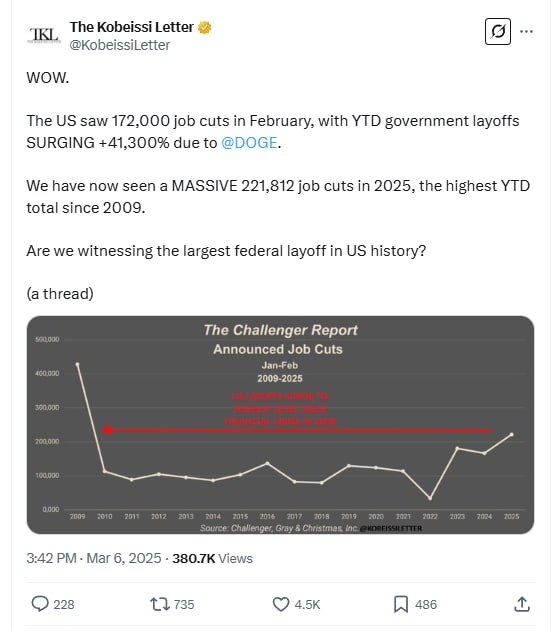
Task: Open the reply comment icon
Action: 40,604
